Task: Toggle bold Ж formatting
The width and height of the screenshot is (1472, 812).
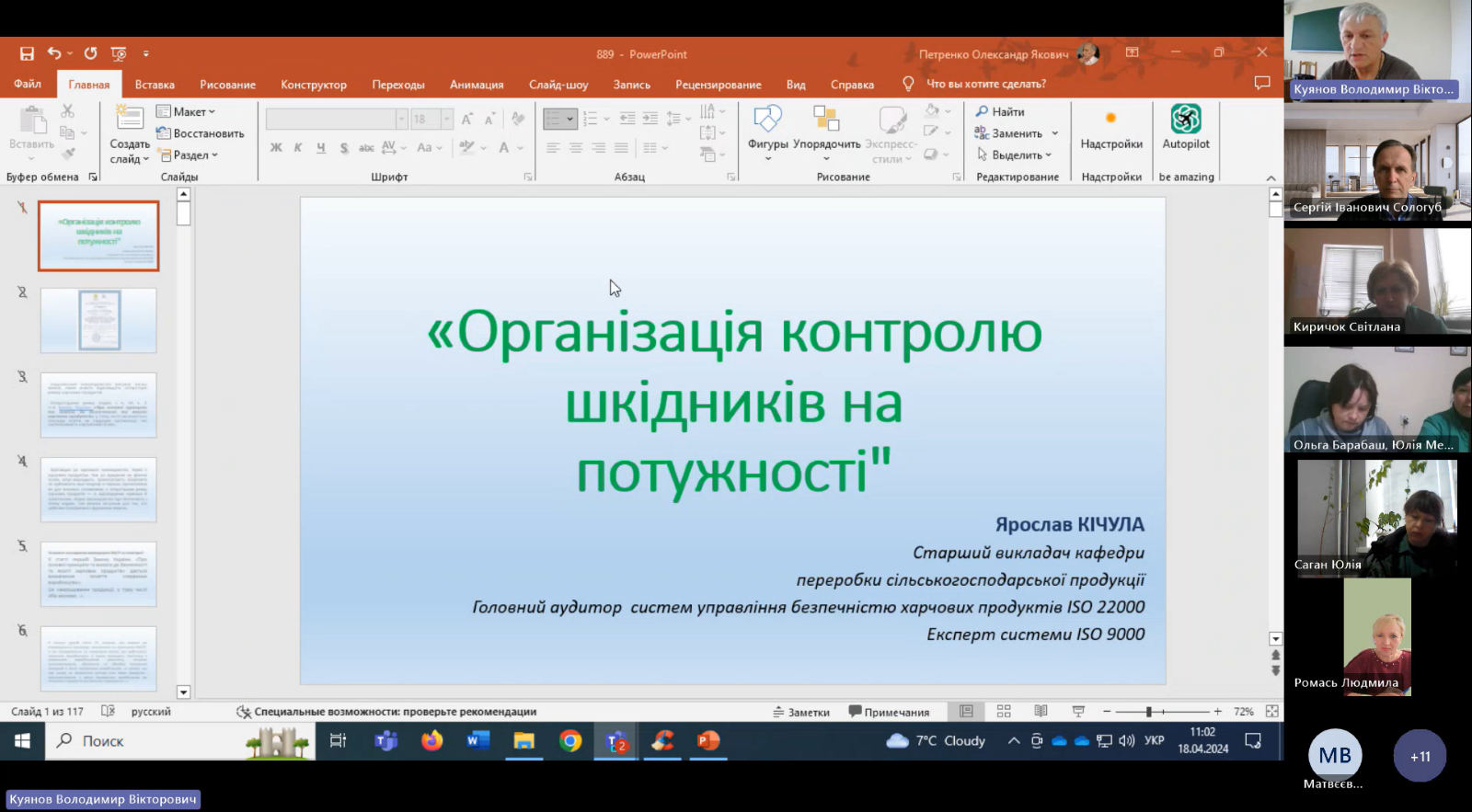Action: [276, 147]
